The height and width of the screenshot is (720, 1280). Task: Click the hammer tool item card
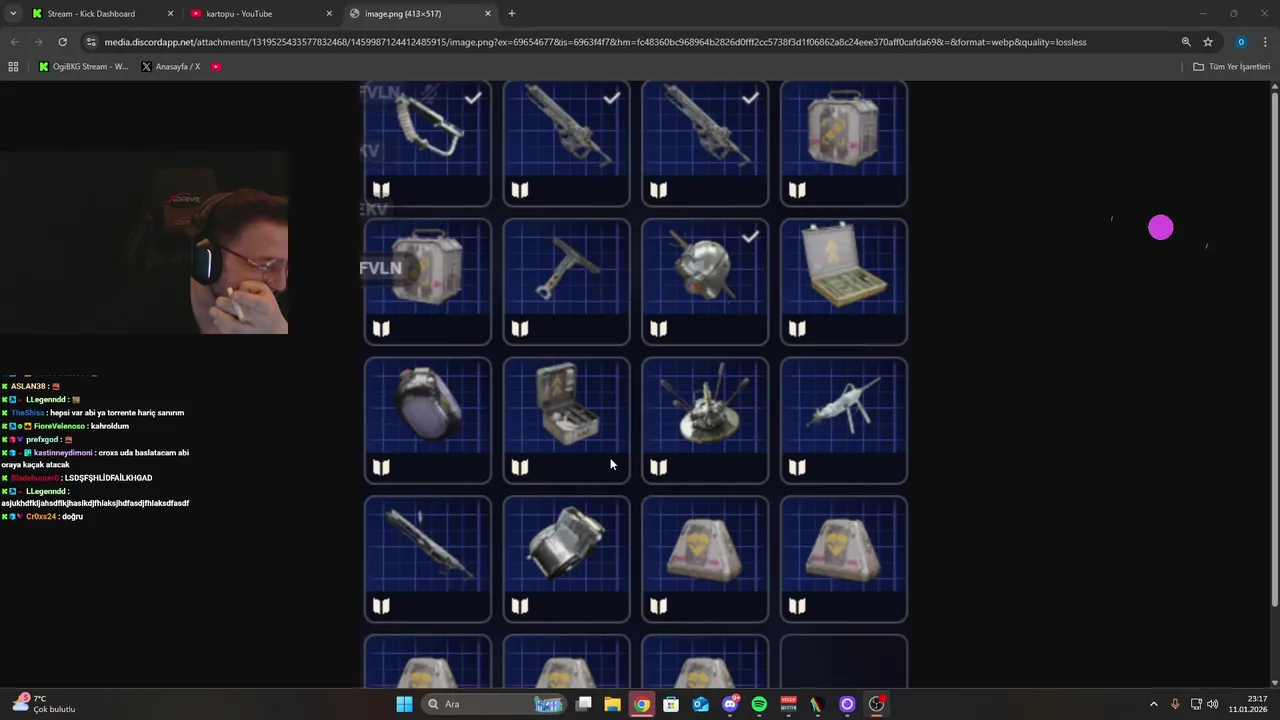click(566, 282)
